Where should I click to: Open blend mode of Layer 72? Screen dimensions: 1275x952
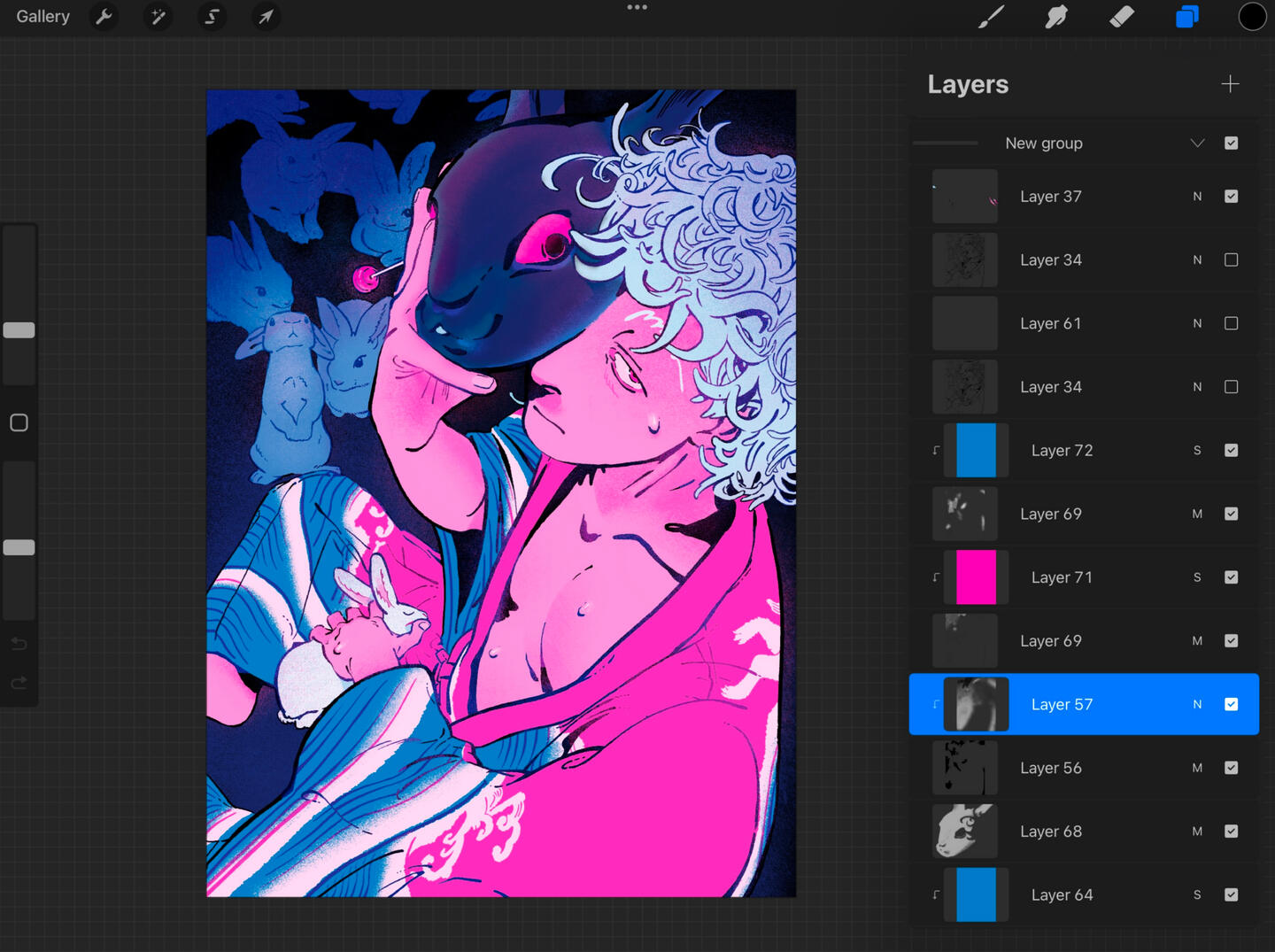1197,451
